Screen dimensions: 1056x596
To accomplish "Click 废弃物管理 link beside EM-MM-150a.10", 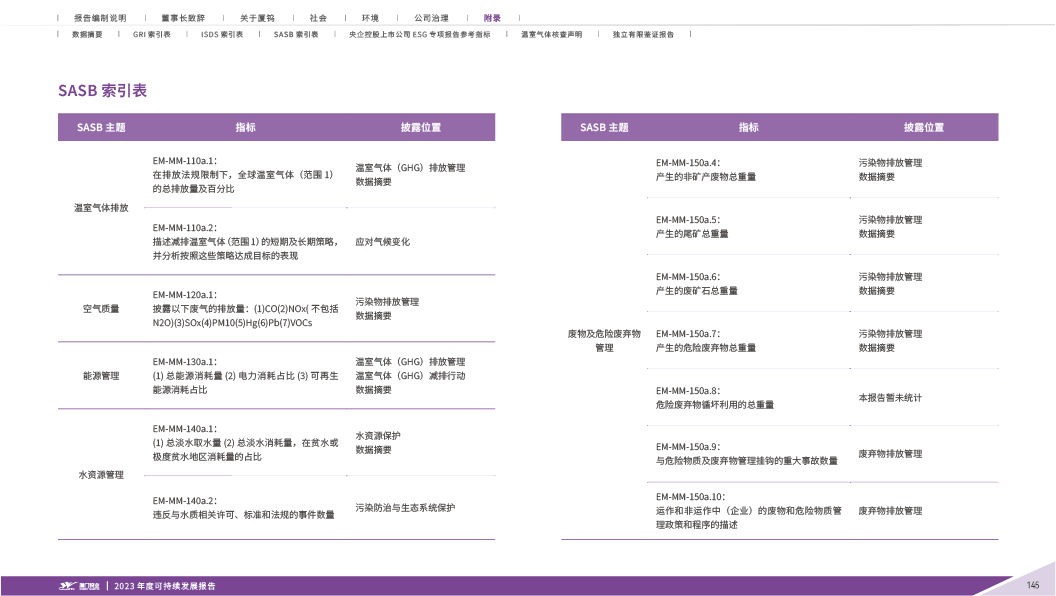I will click(x=889, y=511).
